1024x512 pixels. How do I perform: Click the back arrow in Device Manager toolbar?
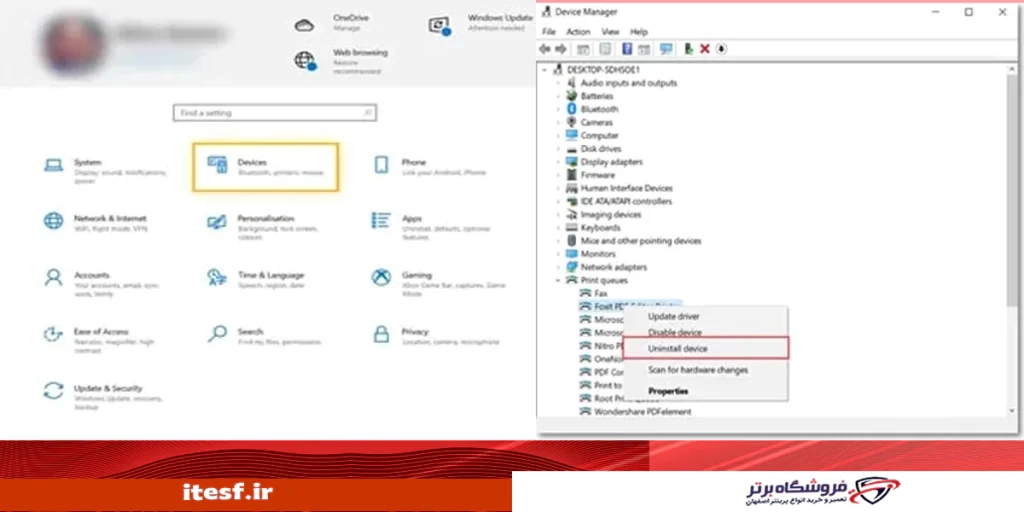[x=544, y=48]
